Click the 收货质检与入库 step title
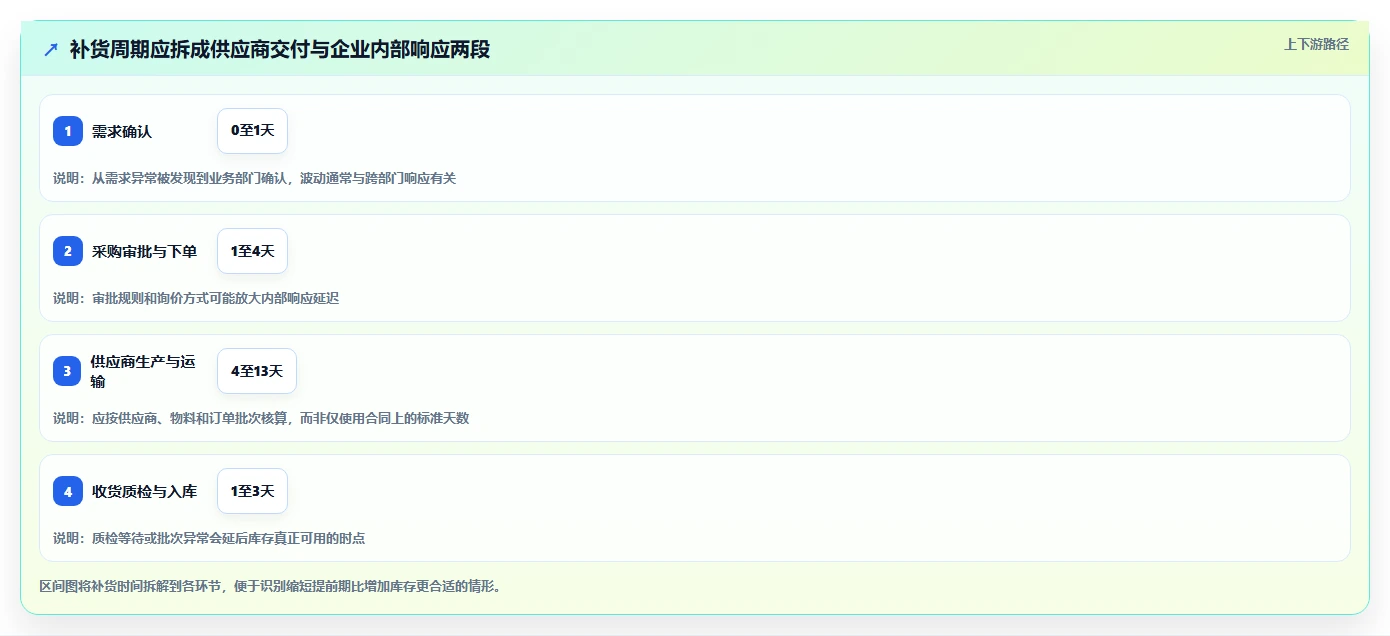 [x=144, y=491]
